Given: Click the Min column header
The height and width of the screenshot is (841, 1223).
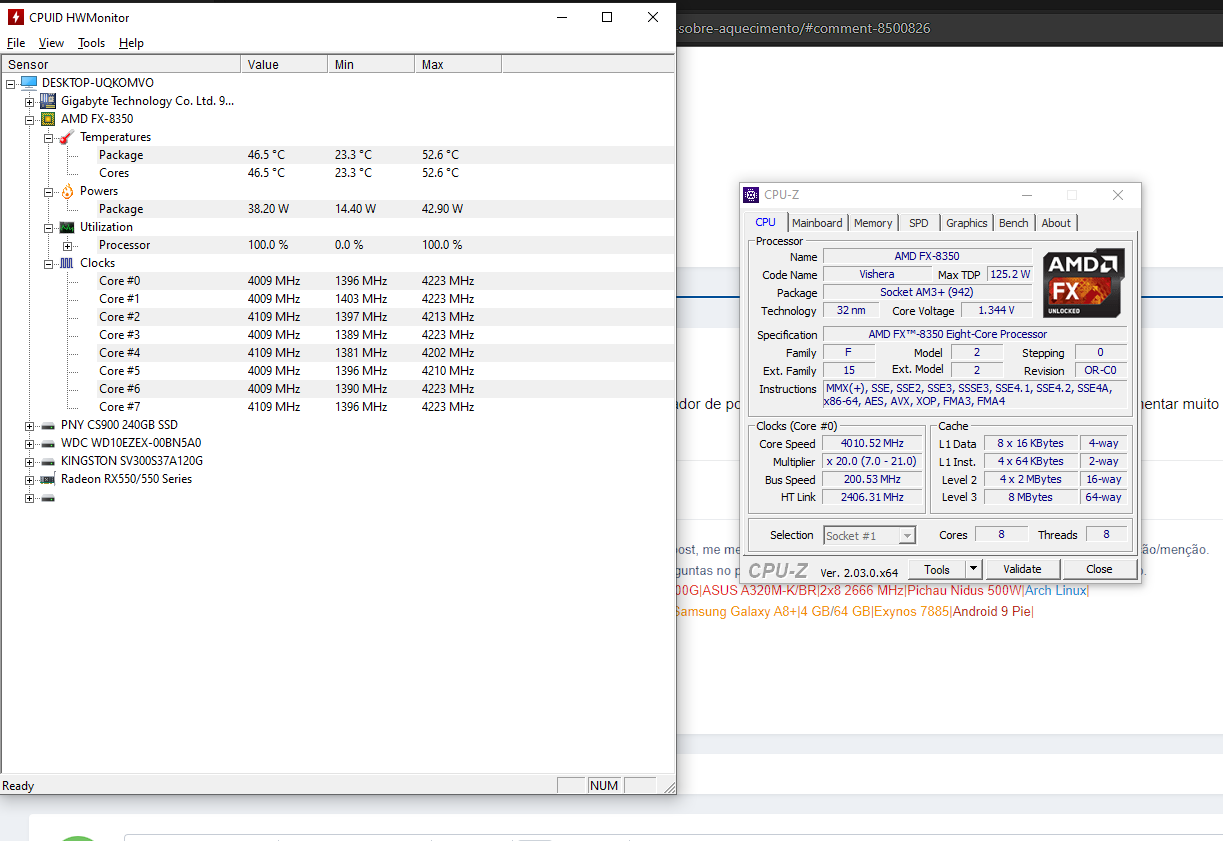Looking at the screenshot, I should click(x=371, y=64).
